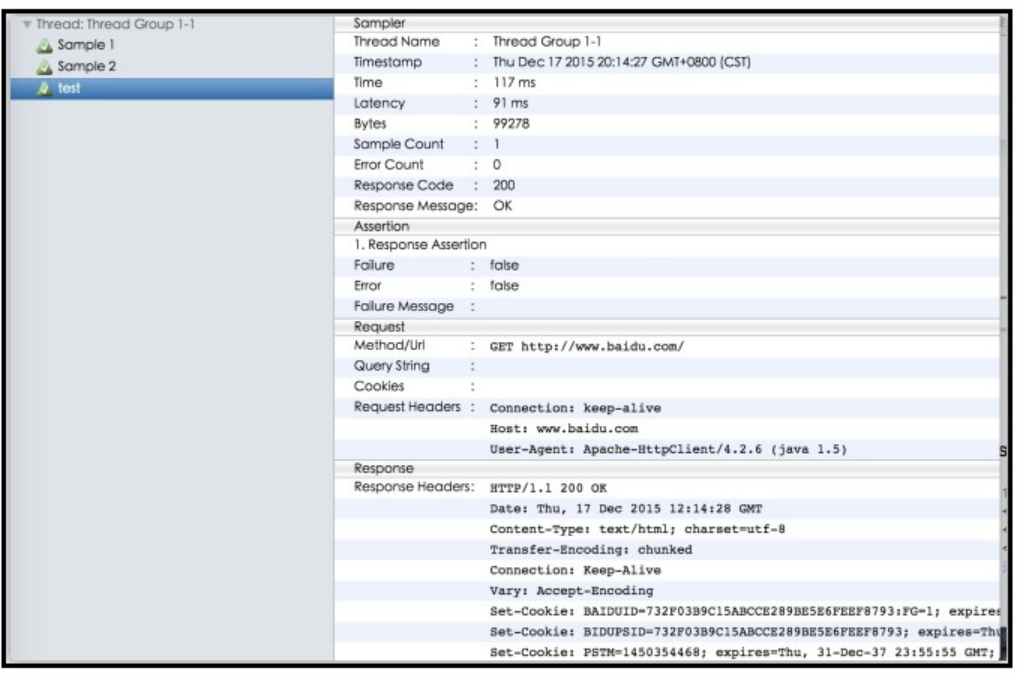Viewport: 1020px width, 674px height.
Task: Click the Thread Name value Thread Group 1-1
Action: [546, 42]
